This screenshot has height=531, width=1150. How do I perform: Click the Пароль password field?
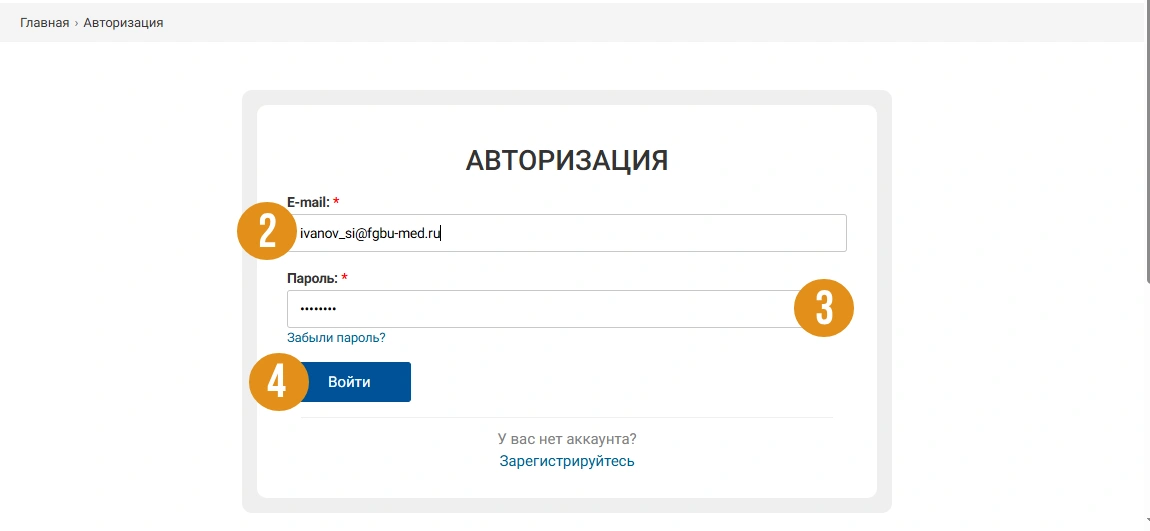(x=566, y=309)
